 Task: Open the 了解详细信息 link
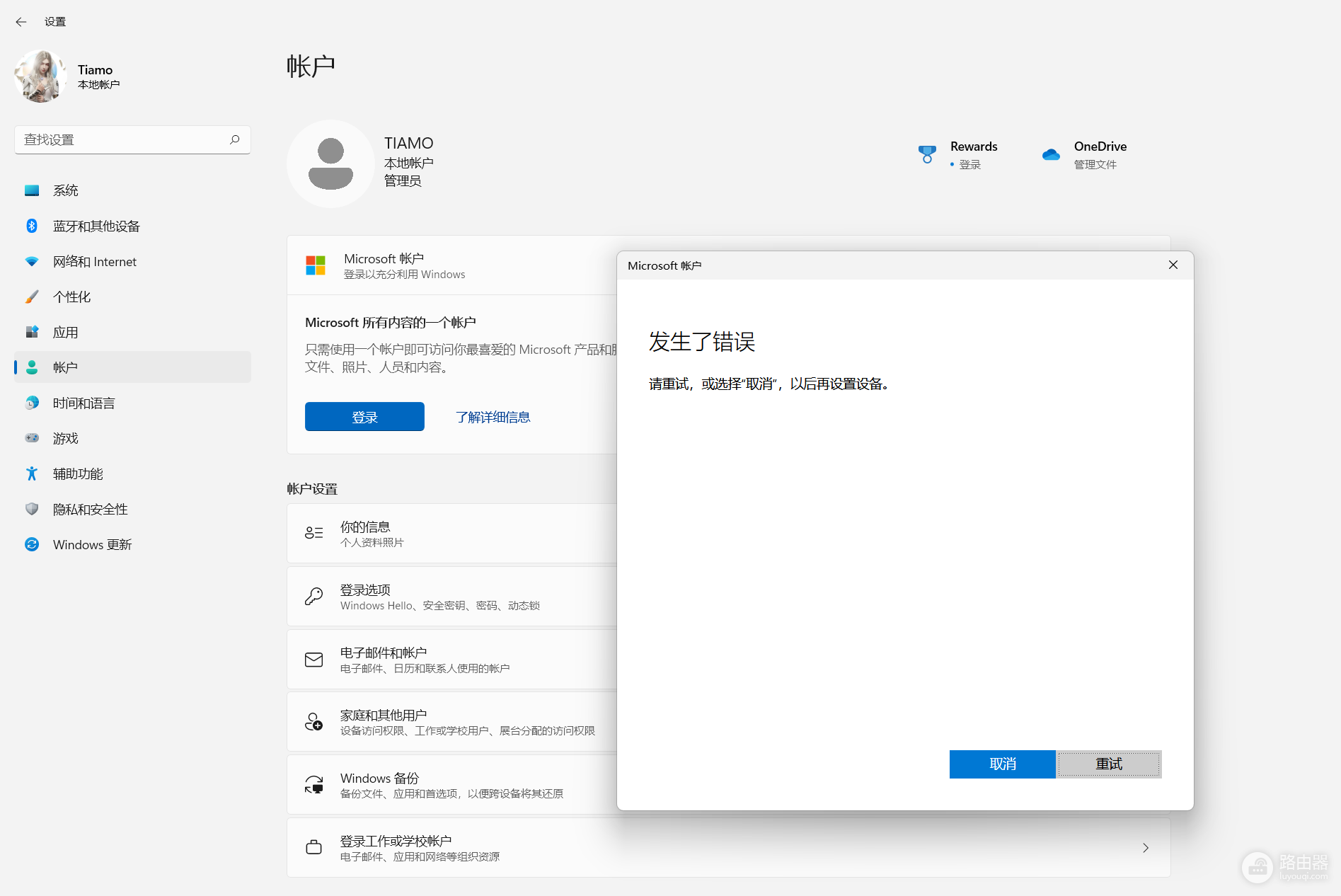pyautogui.click(x=493, y=417)
